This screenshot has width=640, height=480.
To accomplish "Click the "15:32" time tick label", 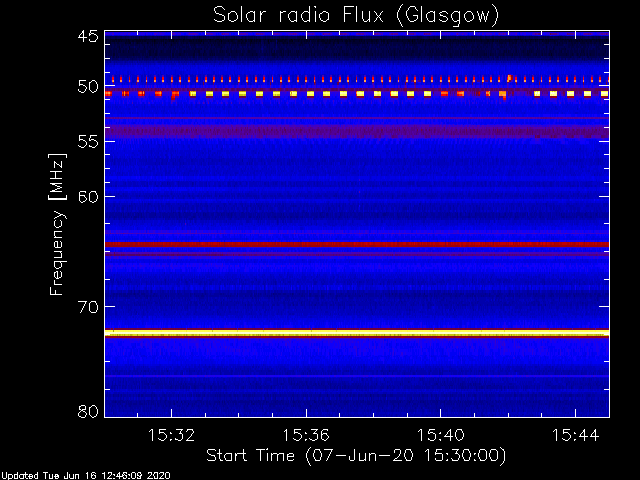I will pyautogui.click(x=171, y=435).
